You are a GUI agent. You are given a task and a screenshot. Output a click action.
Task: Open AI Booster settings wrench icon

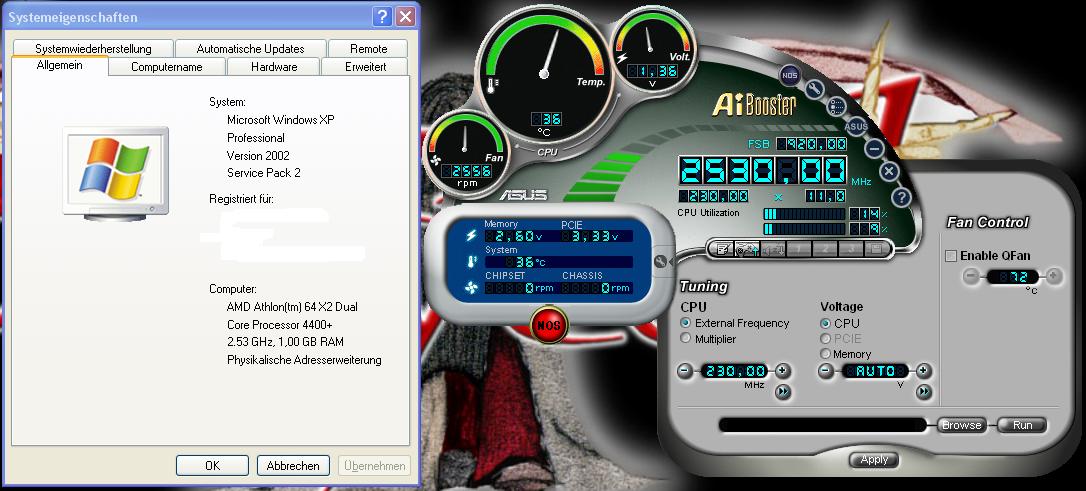816,89
